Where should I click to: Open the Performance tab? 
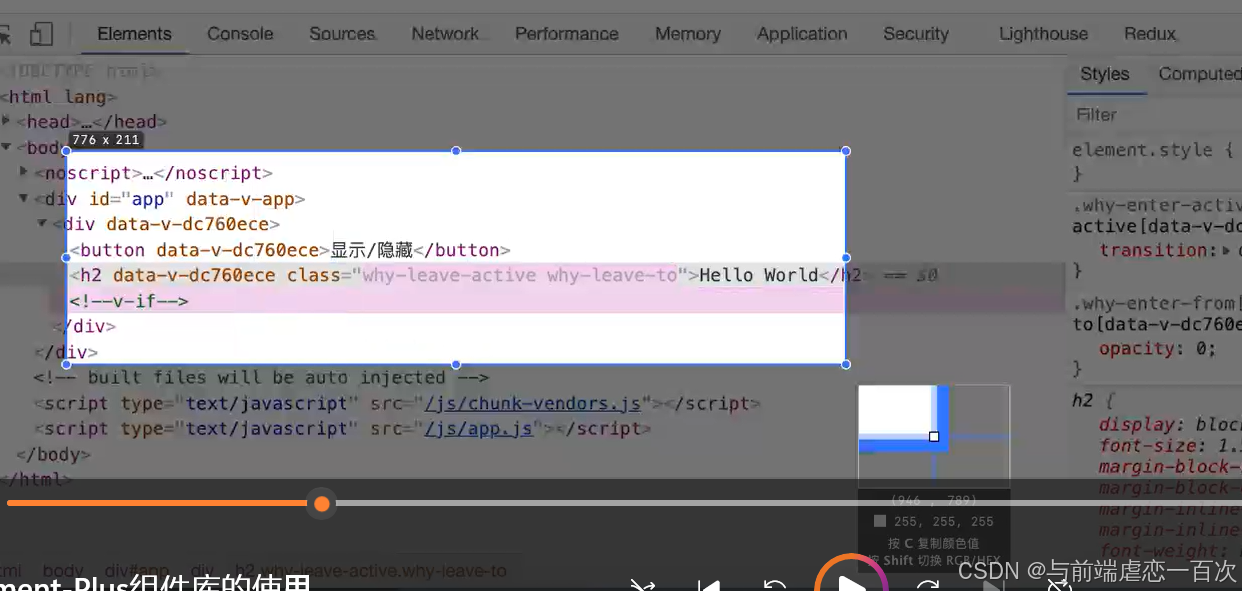coord(567,34)
